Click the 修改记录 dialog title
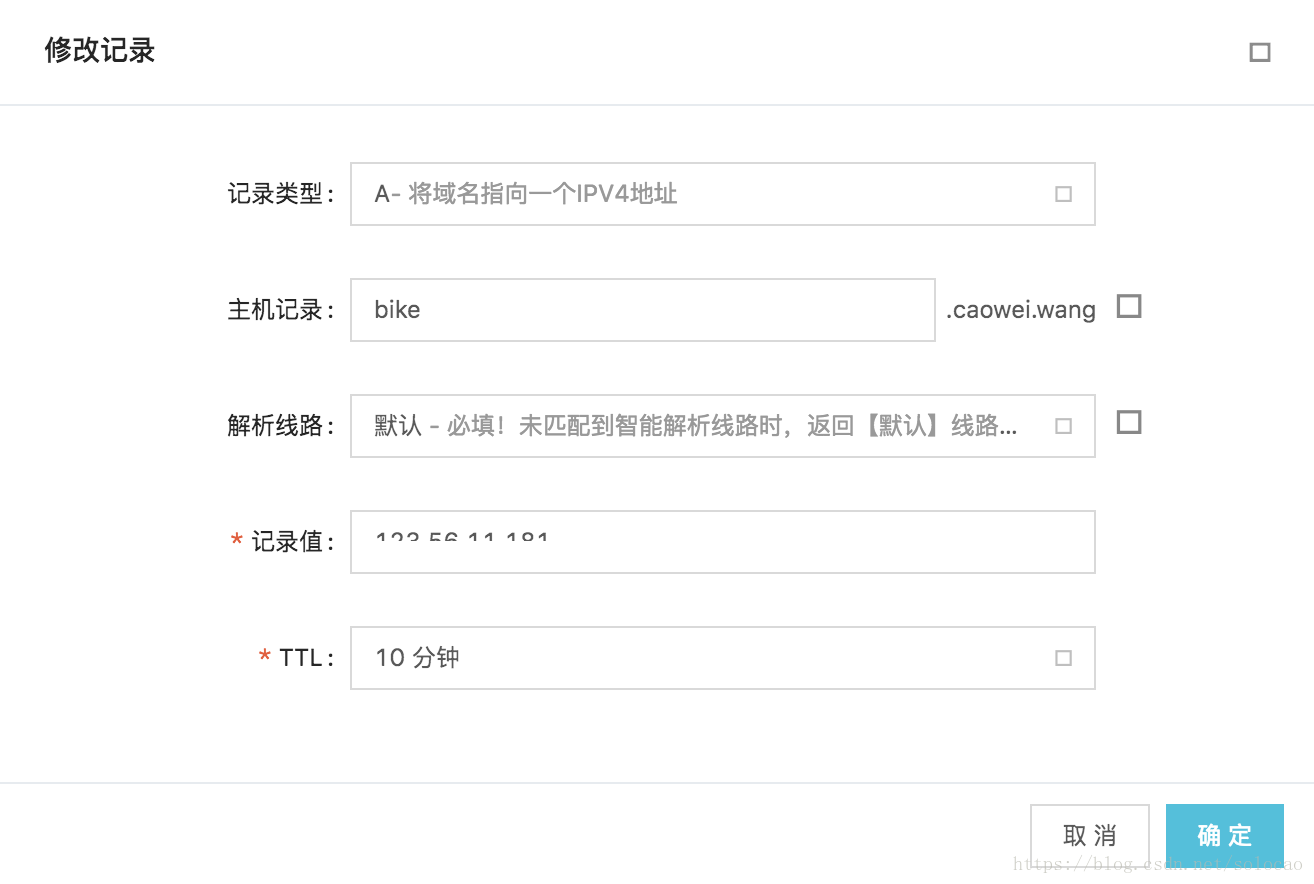This screenshot has height=884, width=1314. [x=100, y=51]
